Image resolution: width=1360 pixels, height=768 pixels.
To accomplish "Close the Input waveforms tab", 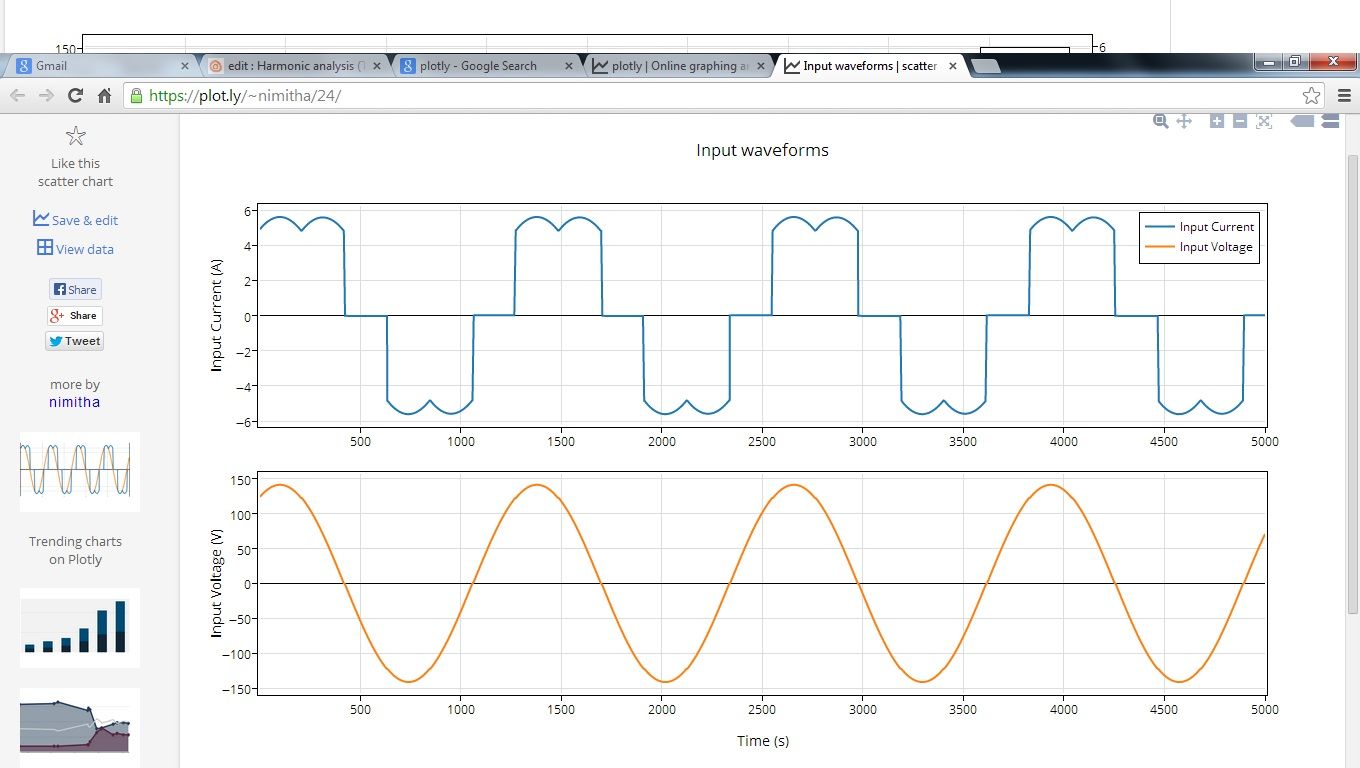I will [952, 66].
